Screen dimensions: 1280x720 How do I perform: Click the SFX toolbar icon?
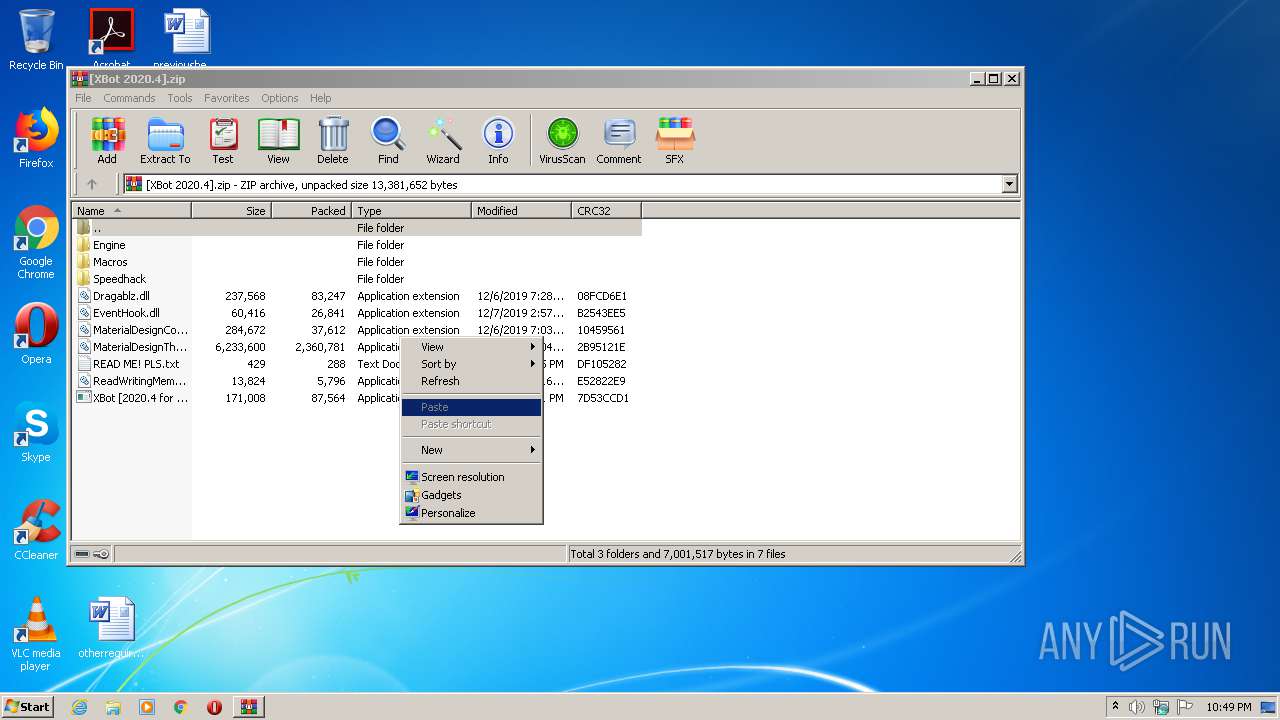click(x=675, y=140)
